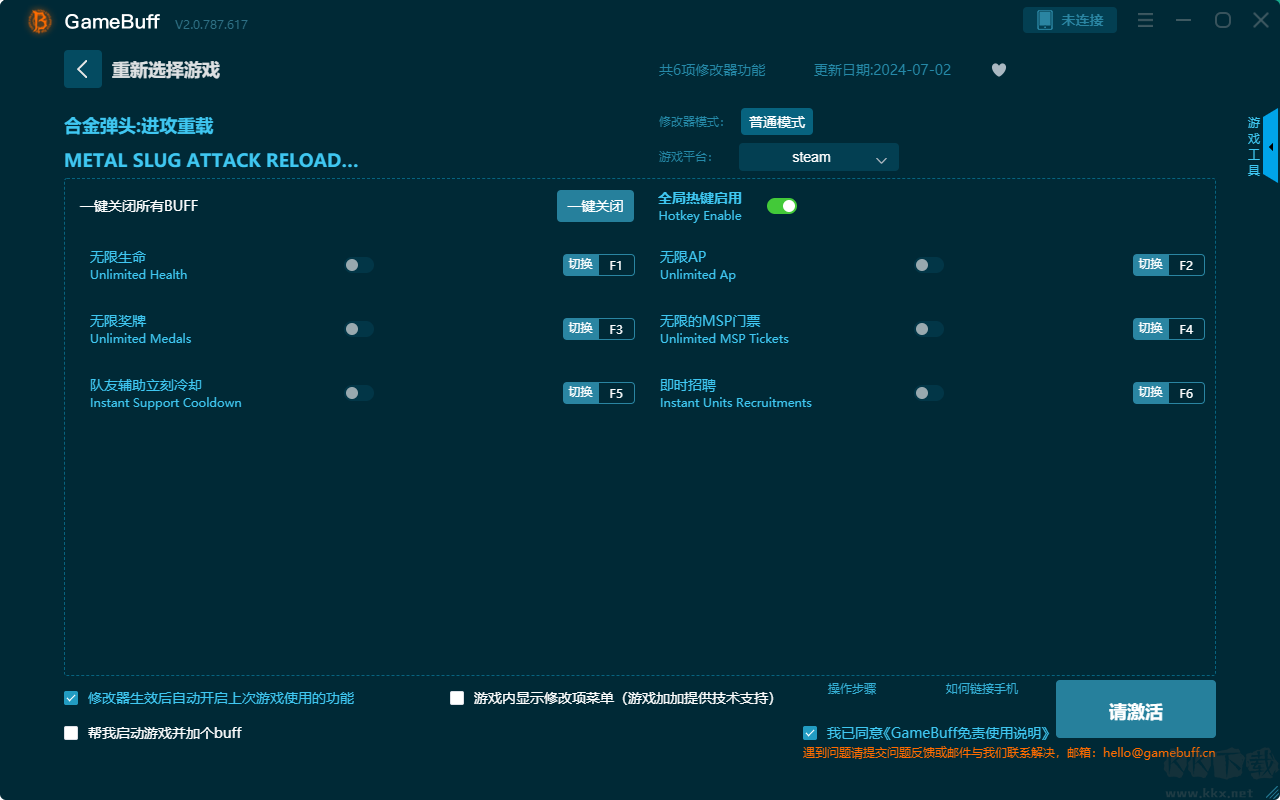The height and width of the screenshot is (800, 1280).
Task: Click the normal mode trainer mode button
Action: point(777,122)
